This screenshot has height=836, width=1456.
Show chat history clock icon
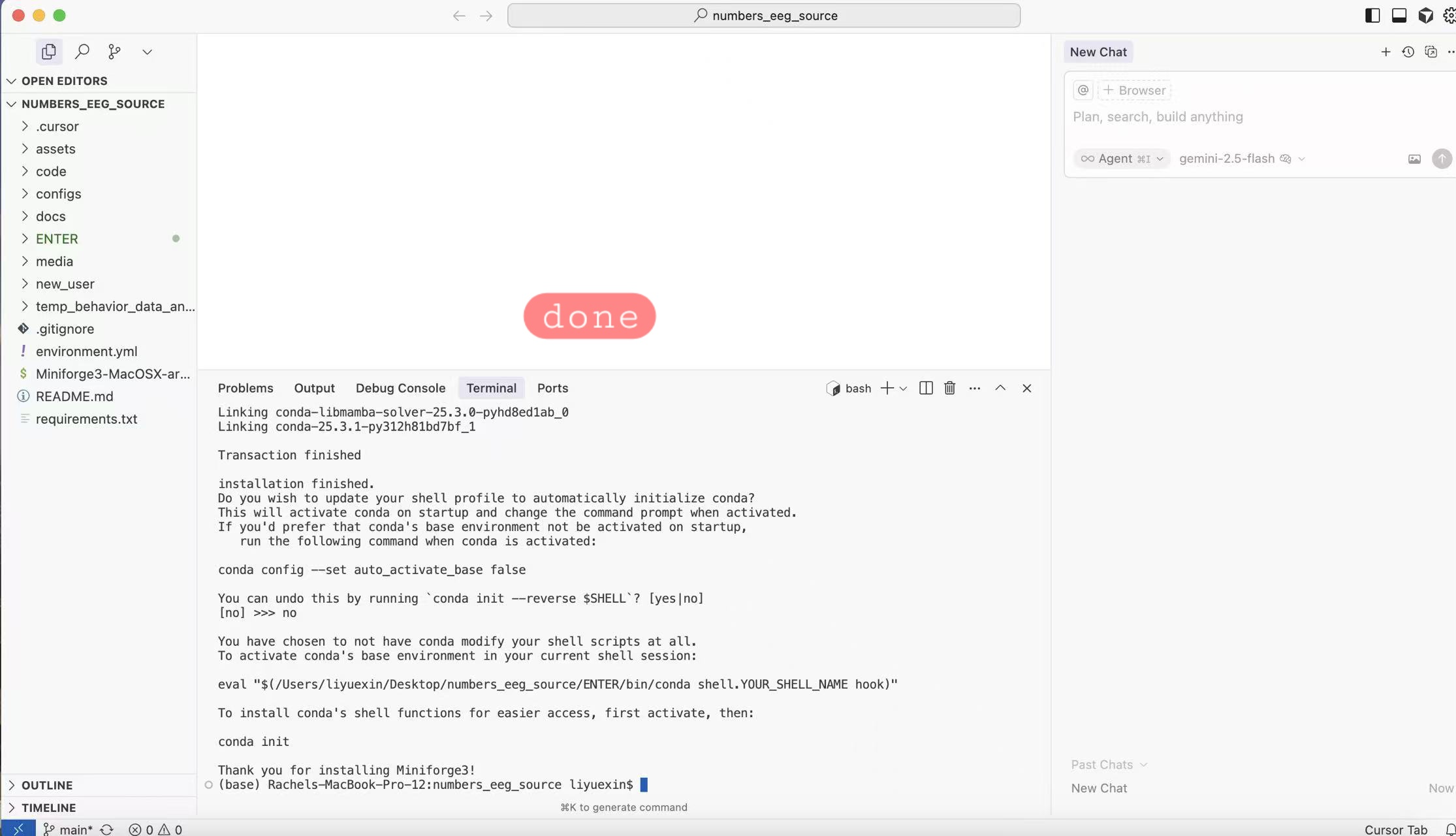pyautogui.click(x=1408, y=52)
